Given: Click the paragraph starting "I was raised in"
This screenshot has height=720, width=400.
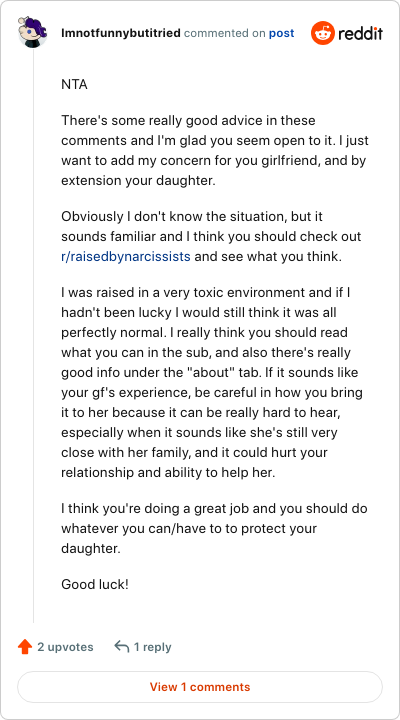Looking at the screenshot, I should (212, 382).
